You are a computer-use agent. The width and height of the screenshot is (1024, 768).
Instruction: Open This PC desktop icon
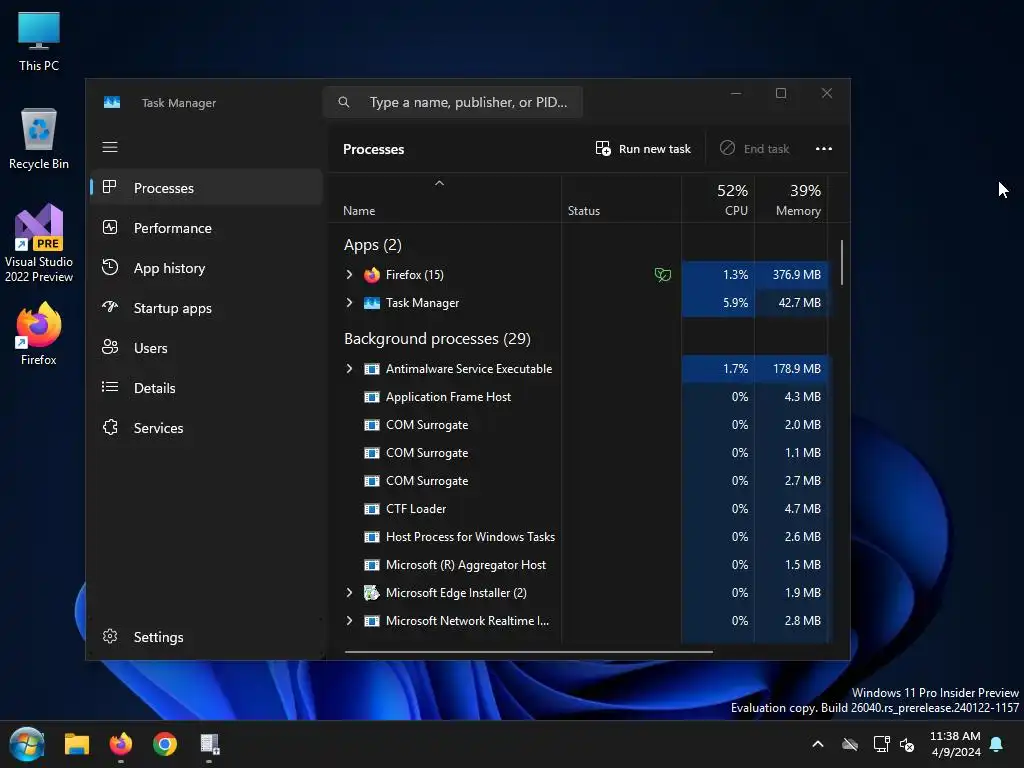click(x=39, y=41)
